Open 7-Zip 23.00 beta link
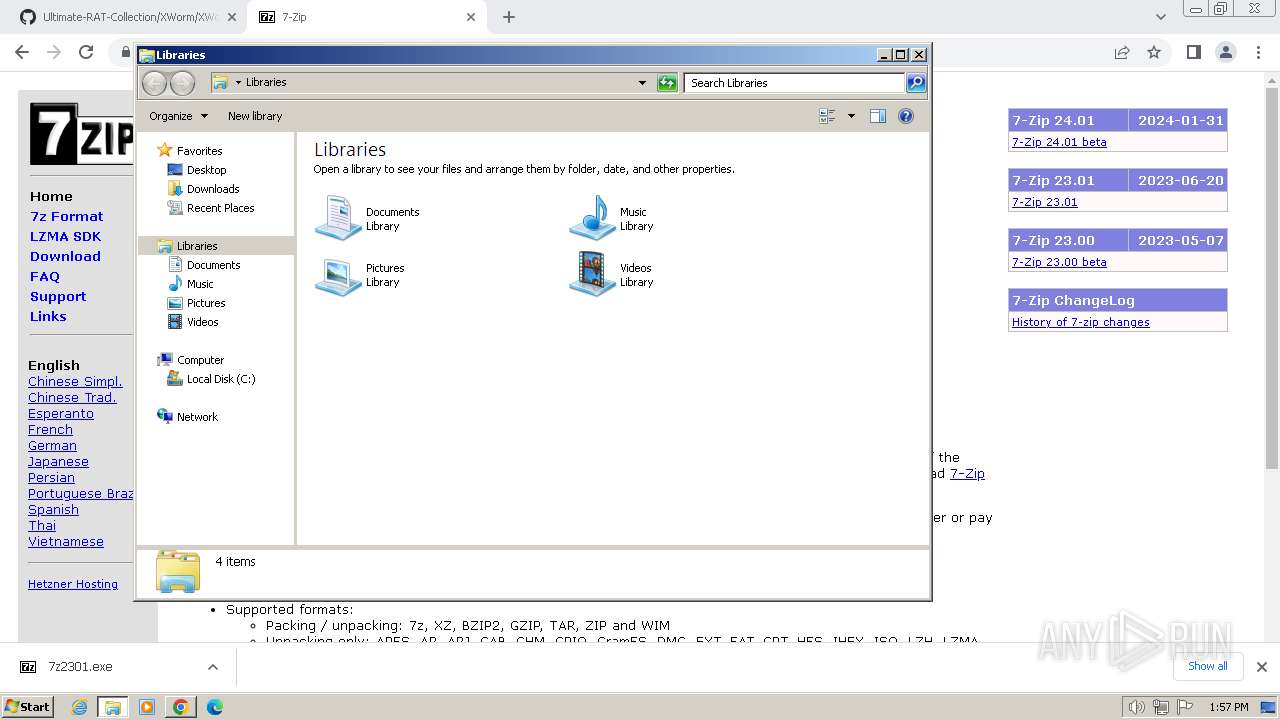1280x720 pixels. tap(1059, 262)
